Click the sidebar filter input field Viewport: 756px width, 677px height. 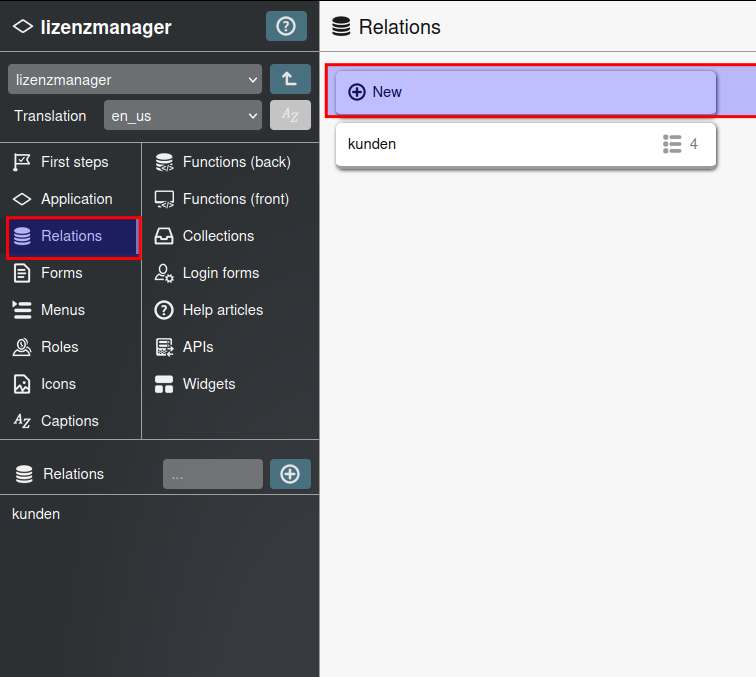coord(212,474)
